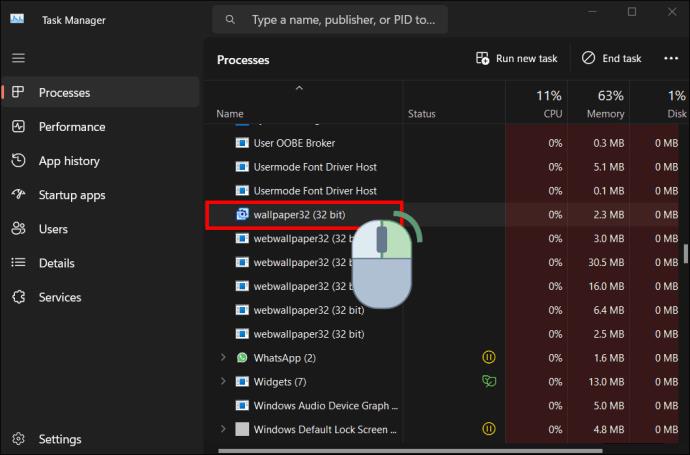Click WhatsApp's suspended pause status icon
This screenshot has width=690, height=455.
[x=489, y=357]
